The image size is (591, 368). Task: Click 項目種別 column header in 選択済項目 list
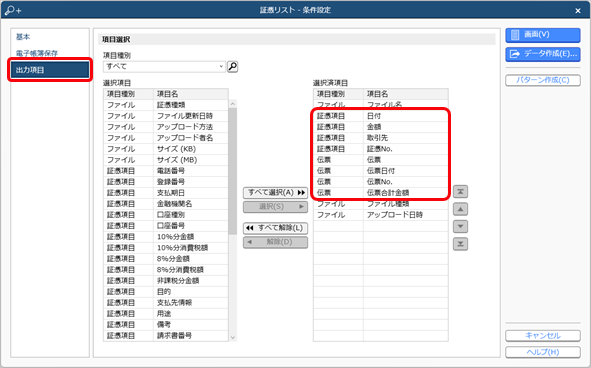(338, 94)
